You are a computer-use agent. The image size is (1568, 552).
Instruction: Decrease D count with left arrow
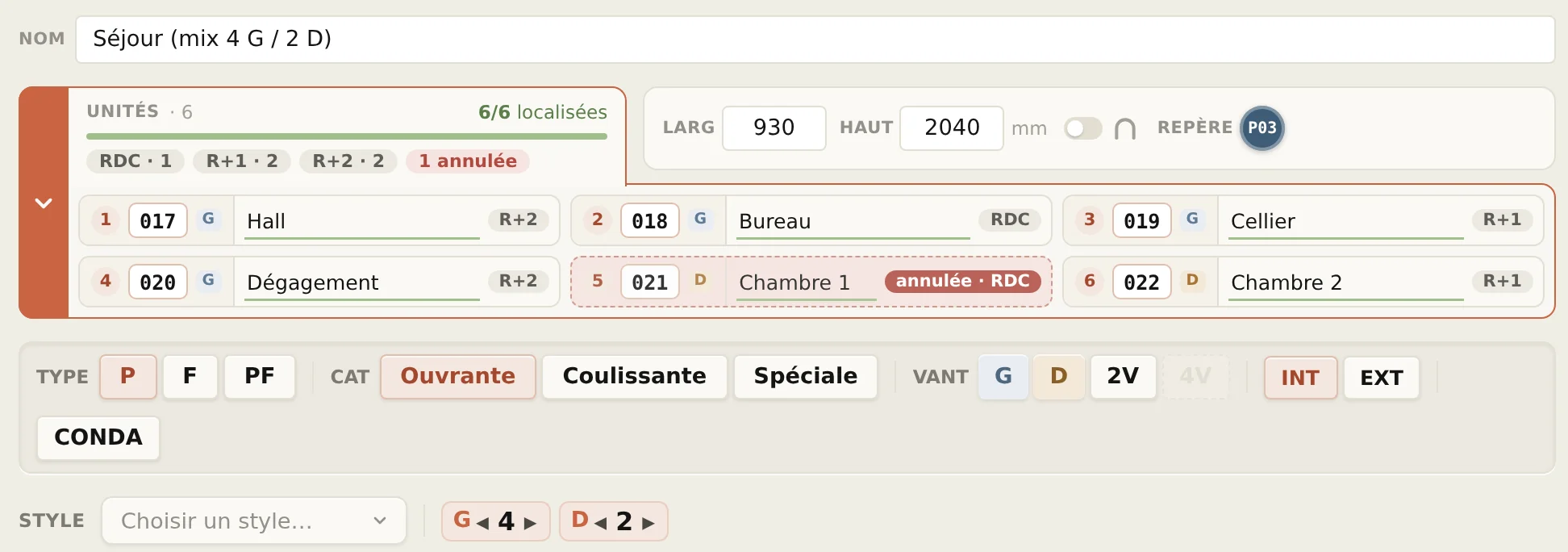tap(600, 523)
